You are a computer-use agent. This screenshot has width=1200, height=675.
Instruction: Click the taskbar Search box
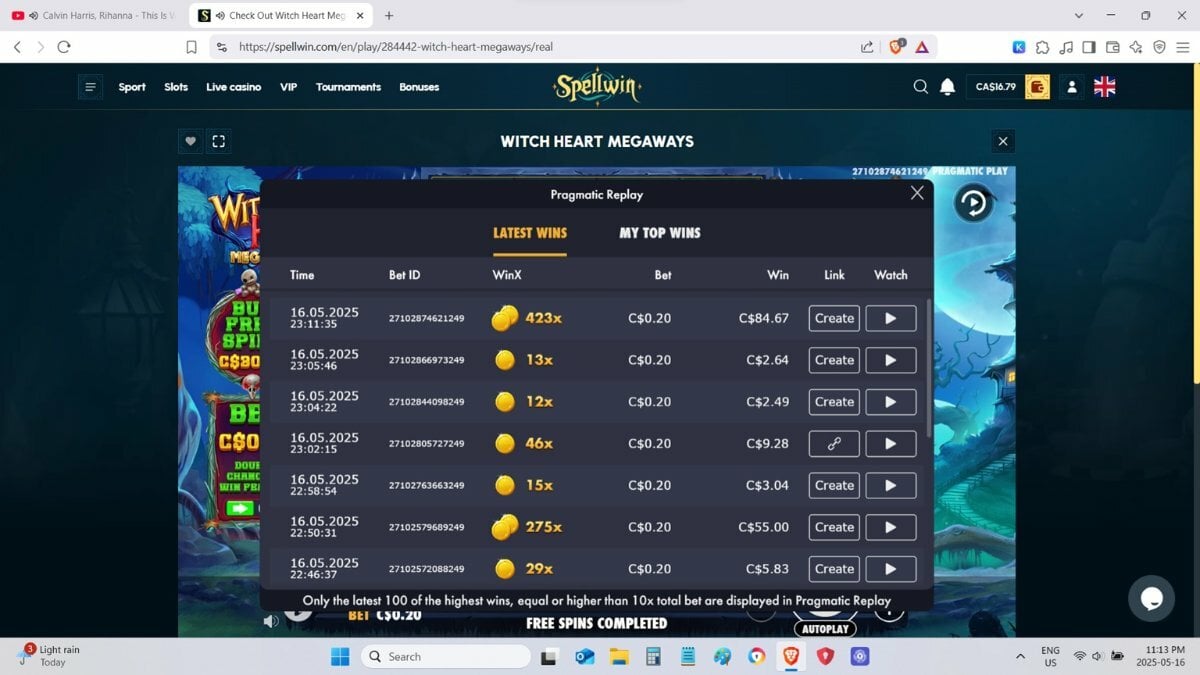[x=445, y=656]
